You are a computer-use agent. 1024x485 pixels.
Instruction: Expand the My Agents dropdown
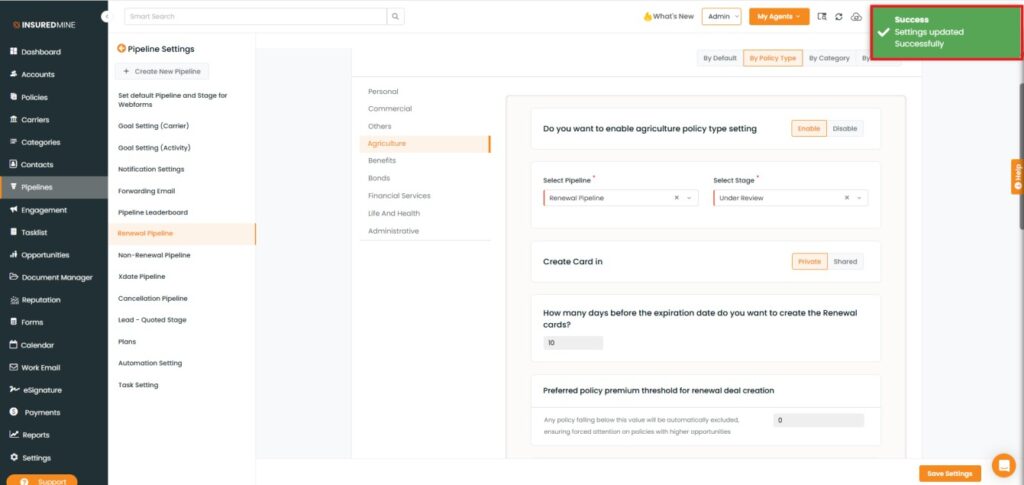tap(779, 17)
